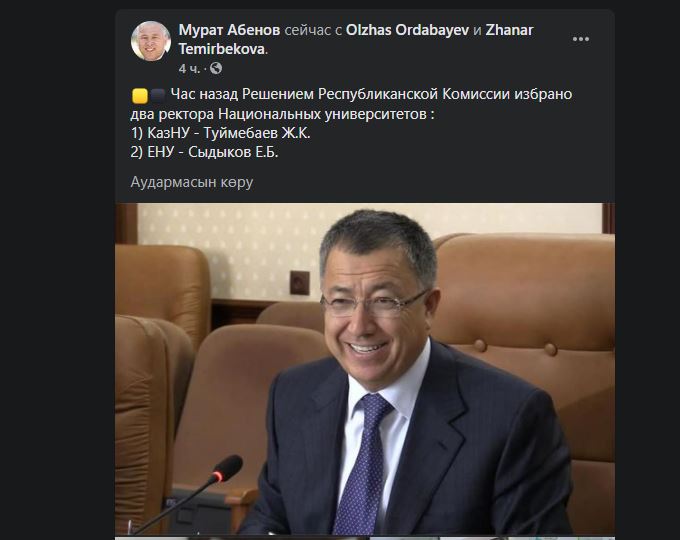Click the 'сейчас с' text in header

point(313,30)
